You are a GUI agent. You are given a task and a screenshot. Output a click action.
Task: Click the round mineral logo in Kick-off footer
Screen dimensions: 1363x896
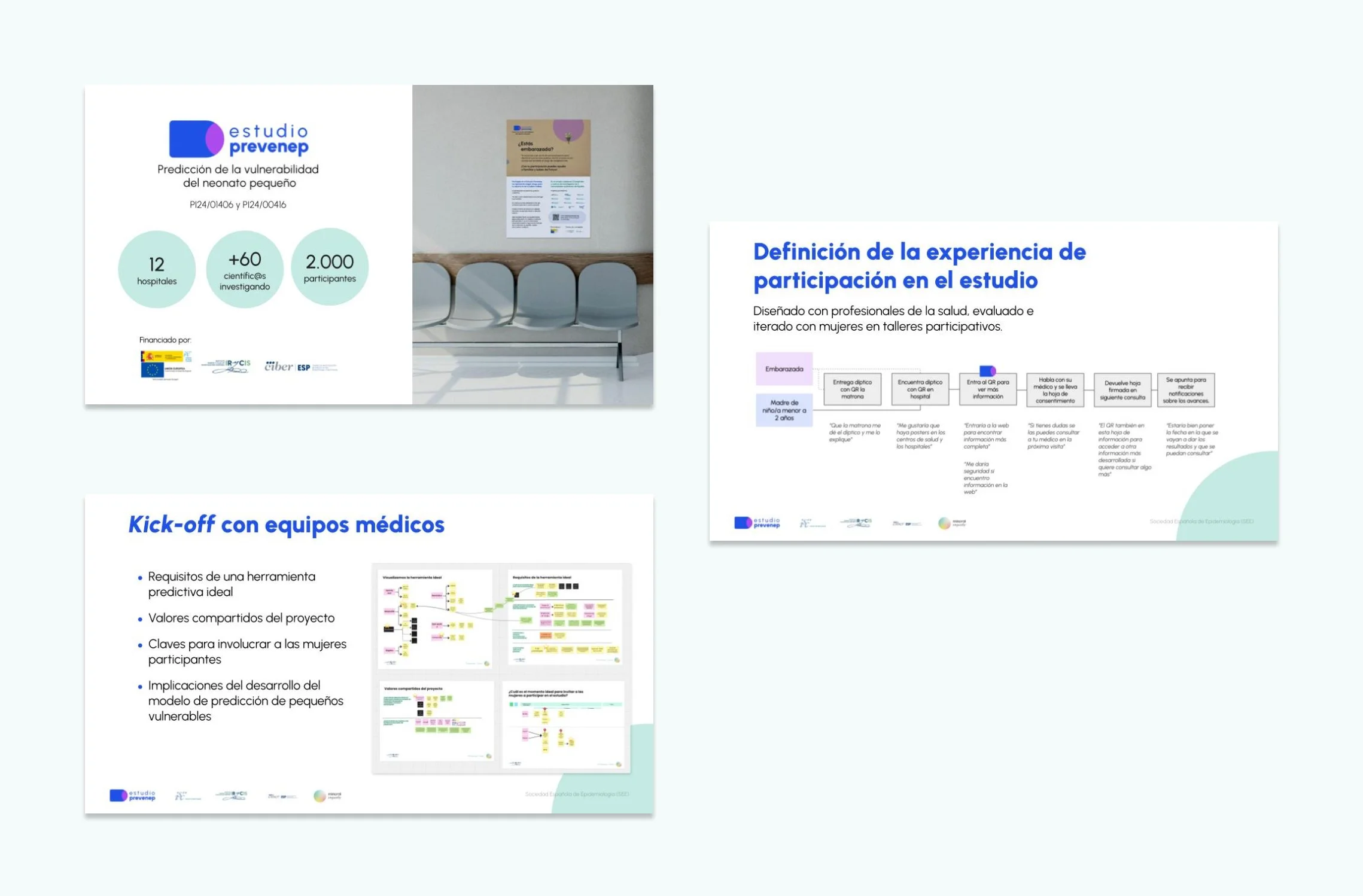point(320,796)
